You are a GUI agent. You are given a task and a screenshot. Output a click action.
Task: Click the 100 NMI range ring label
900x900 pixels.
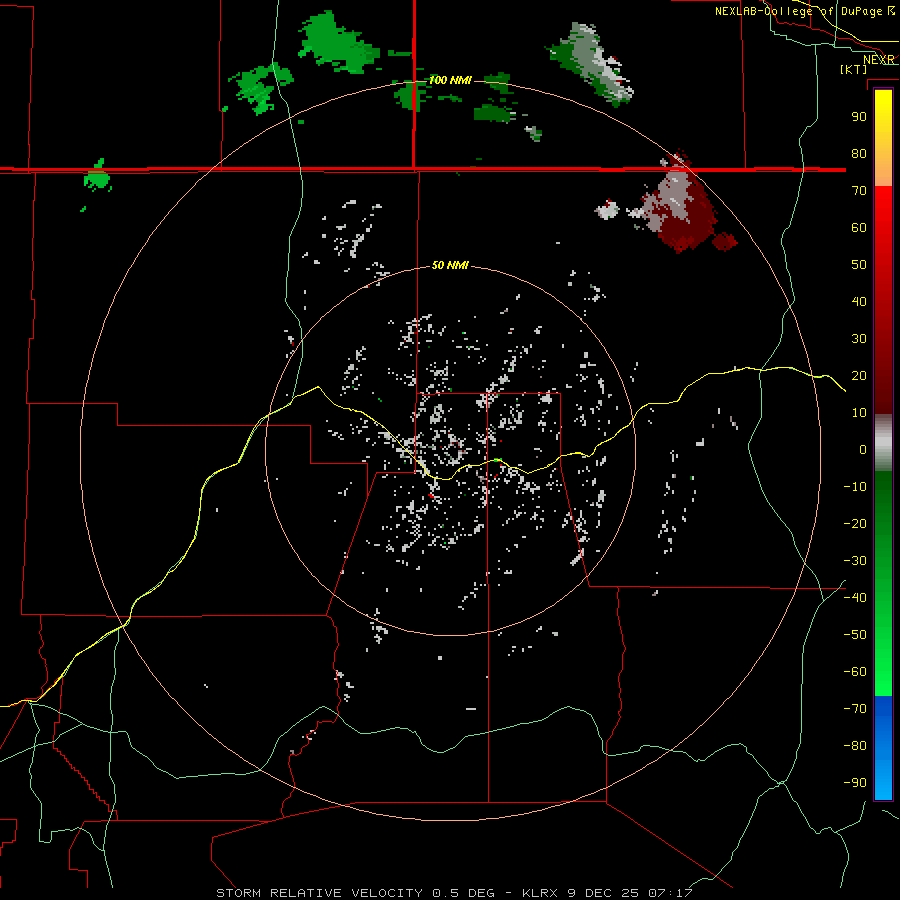click(x=451, y=80)
